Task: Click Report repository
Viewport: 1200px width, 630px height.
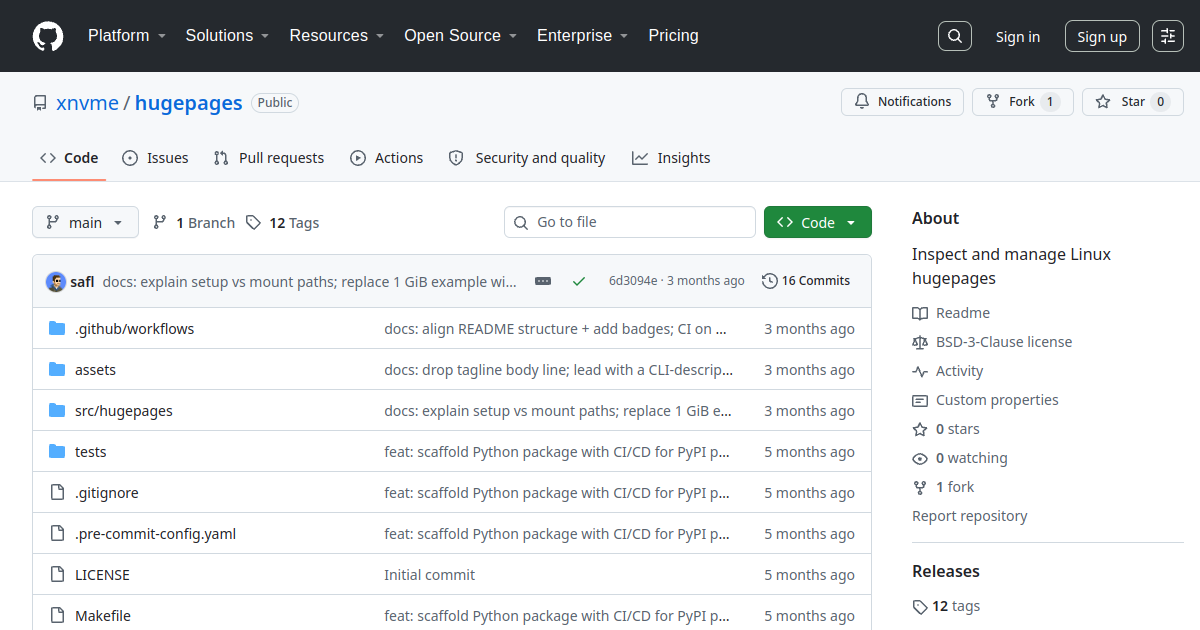Action: click(970, 516)
